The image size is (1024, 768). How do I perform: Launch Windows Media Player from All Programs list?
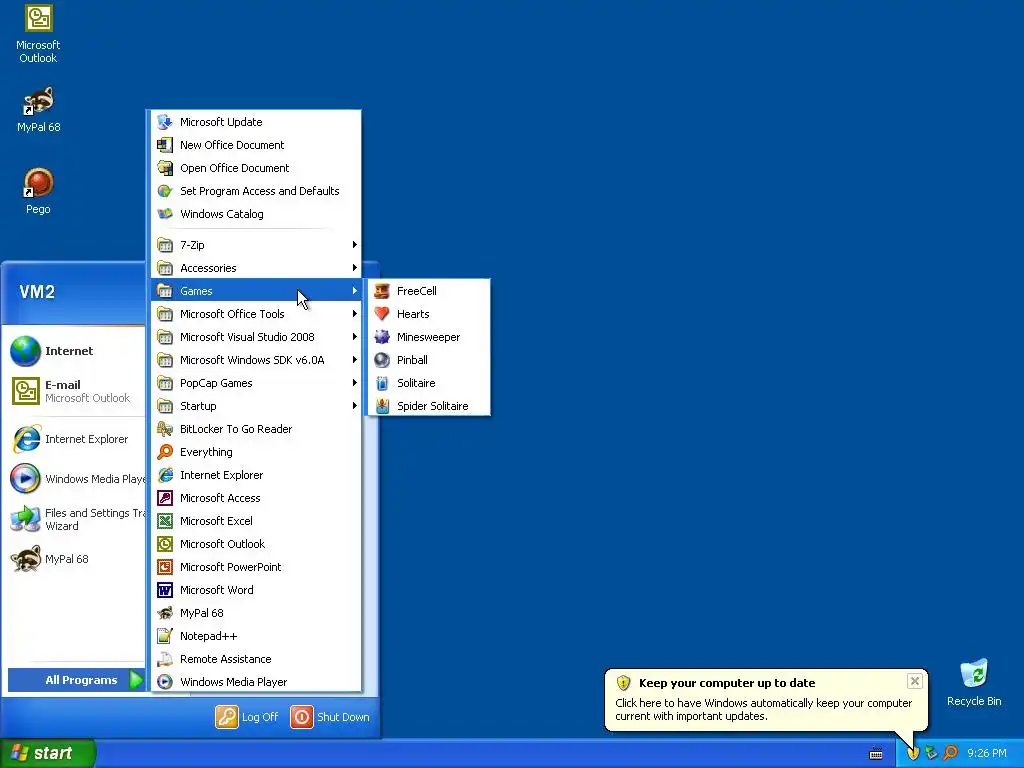coord(256,682)
